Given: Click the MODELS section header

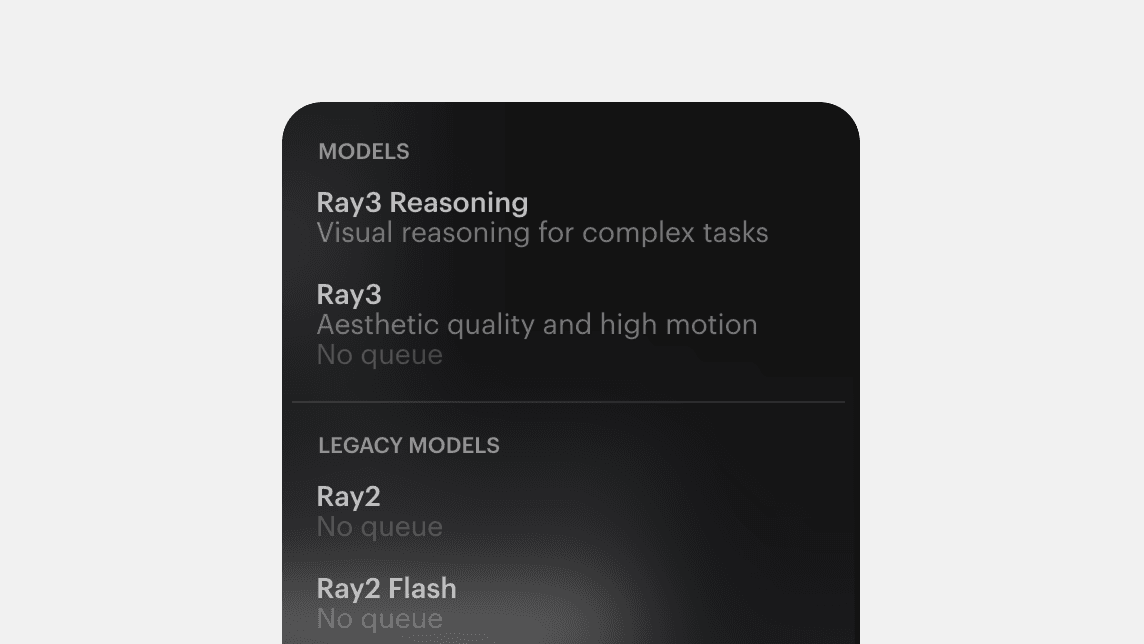Looking at the screenshot, I should click(x=363, y=152).
